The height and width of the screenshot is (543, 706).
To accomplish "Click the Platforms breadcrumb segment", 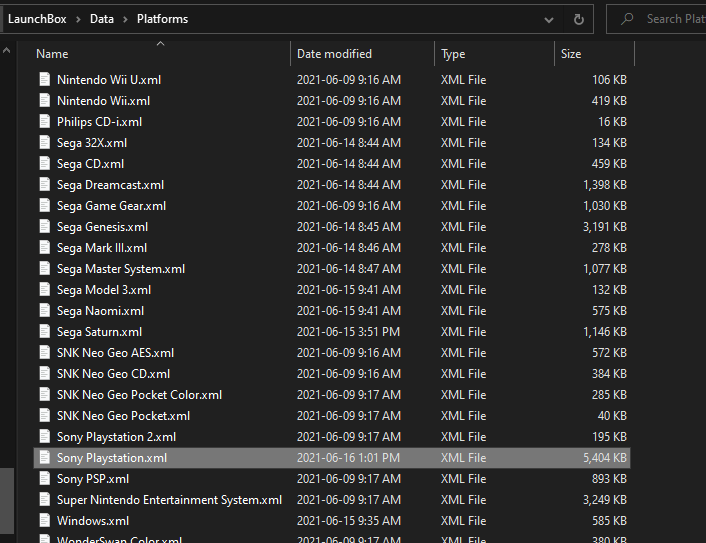I will (163, 19).
